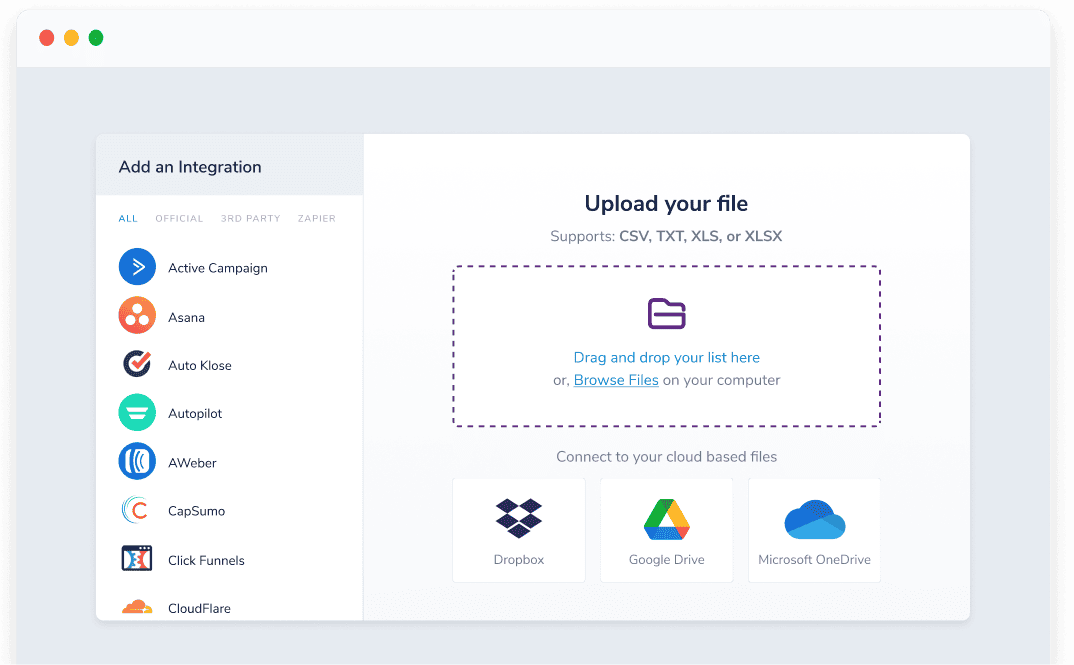This screenshot has width=1074, height=665.
Task: Show all integrations with the ALL tab
Action: click(x=128, y=218)
